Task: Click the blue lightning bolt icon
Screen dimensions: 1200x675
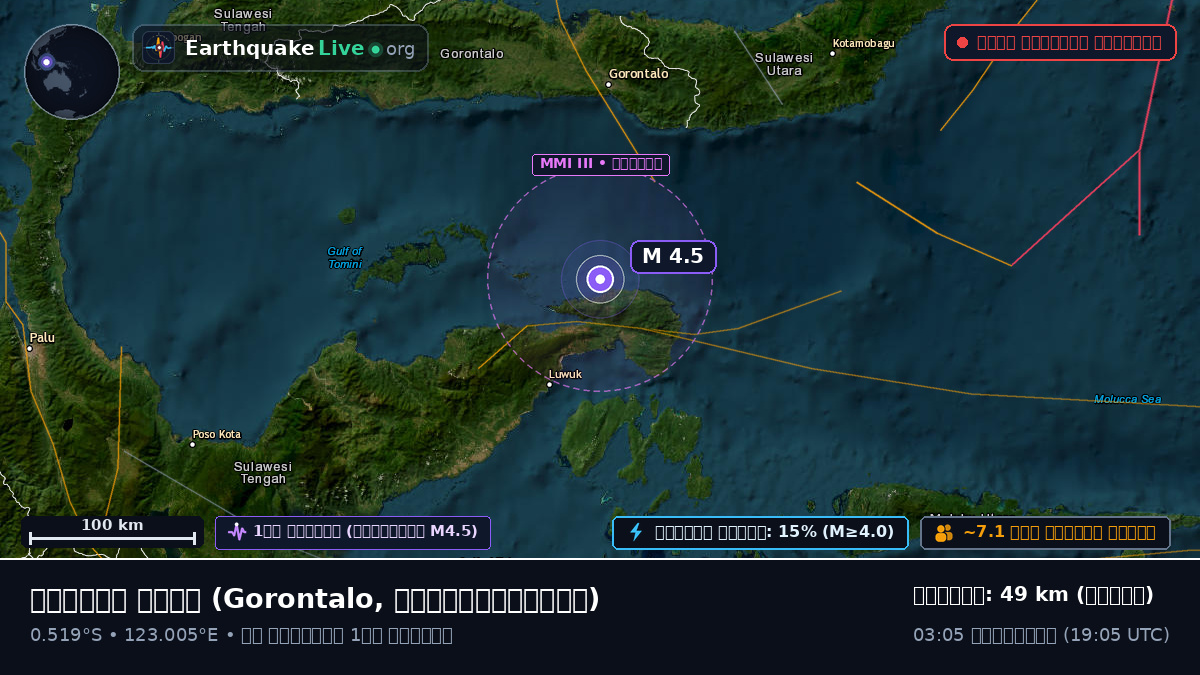Action: [x=635, y=532]
